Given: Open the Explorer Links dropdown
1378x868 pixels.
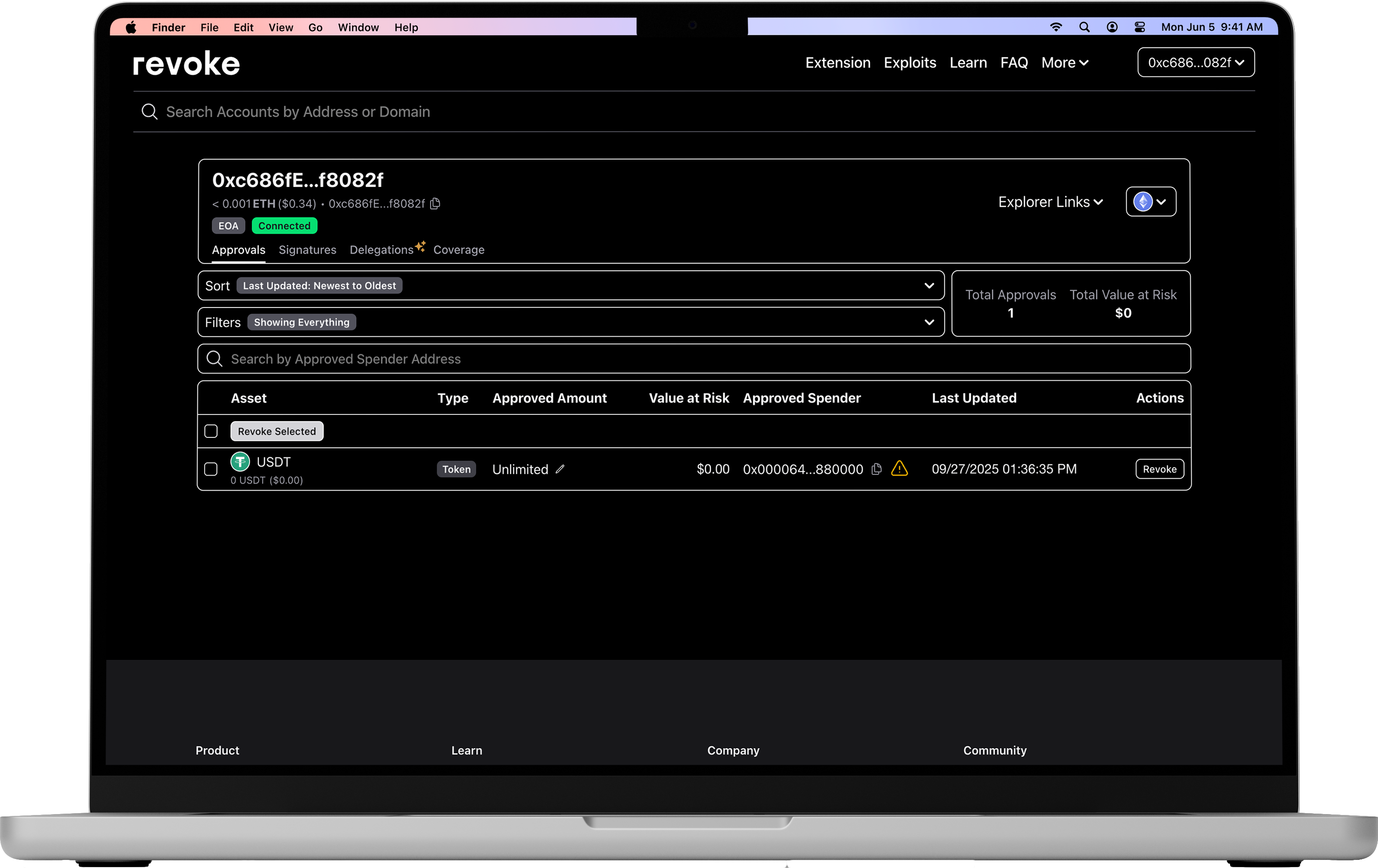Looking at the screenshot, I should [x=1050, y=202].
